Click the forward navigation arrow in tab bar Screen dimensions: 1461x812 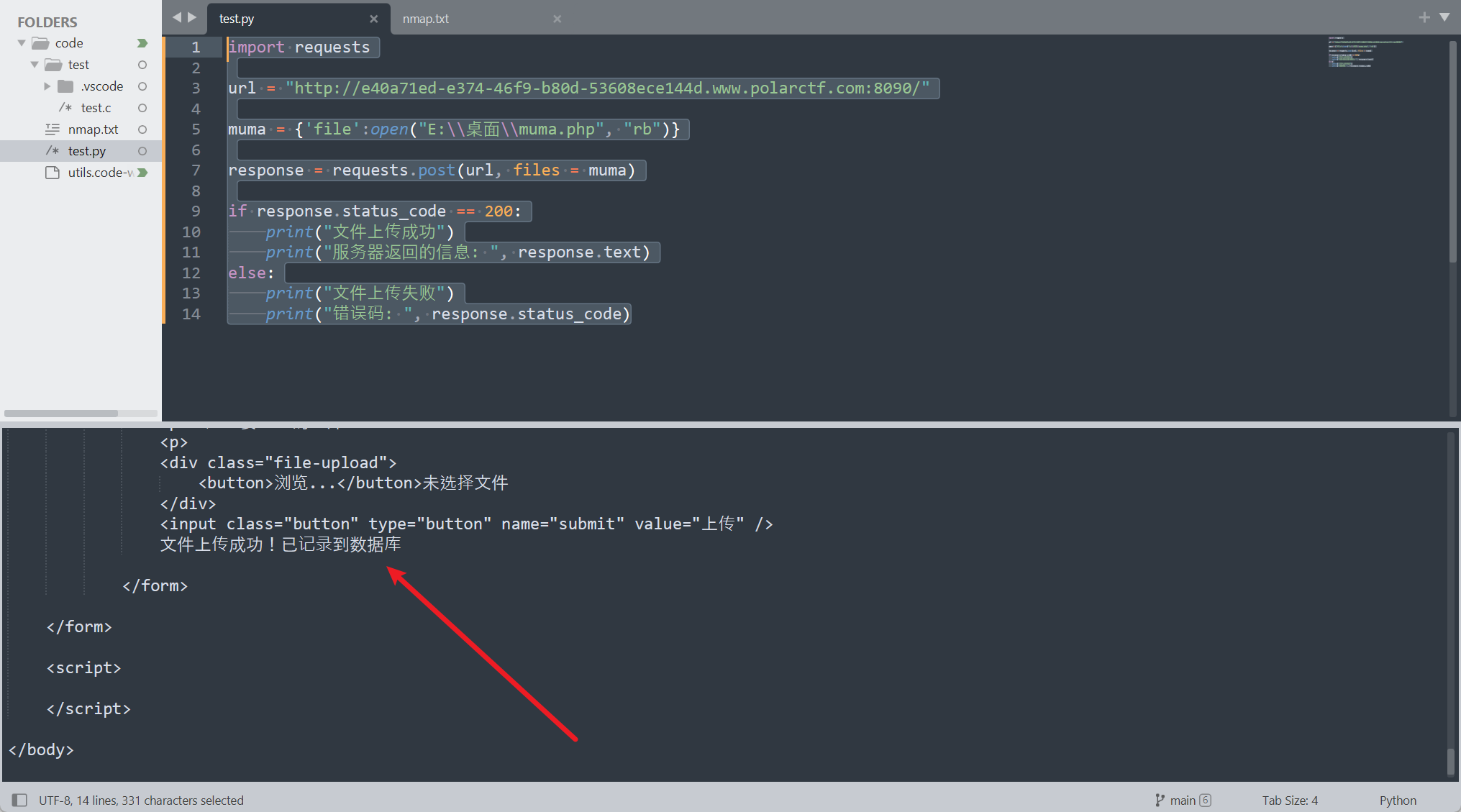tap(192, 17)
